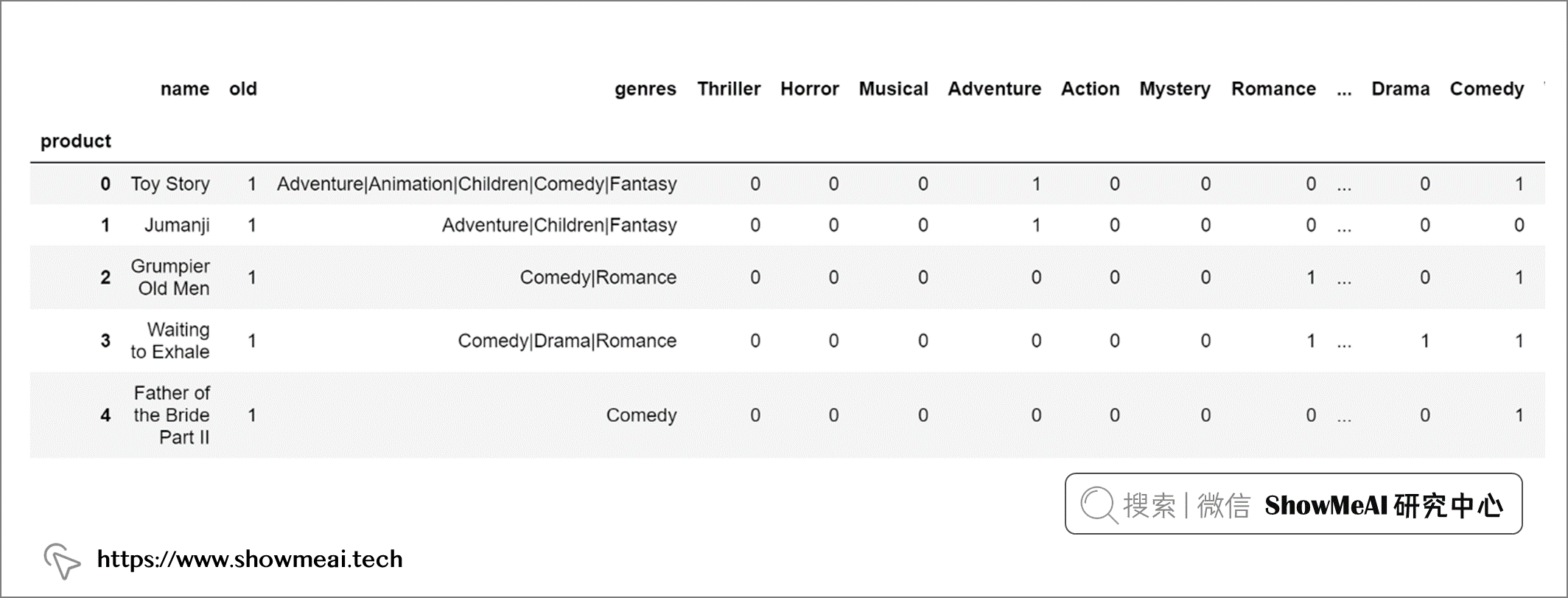Select the "Jumanji" name cell
Screen dimensions: 1568x598
177,226
